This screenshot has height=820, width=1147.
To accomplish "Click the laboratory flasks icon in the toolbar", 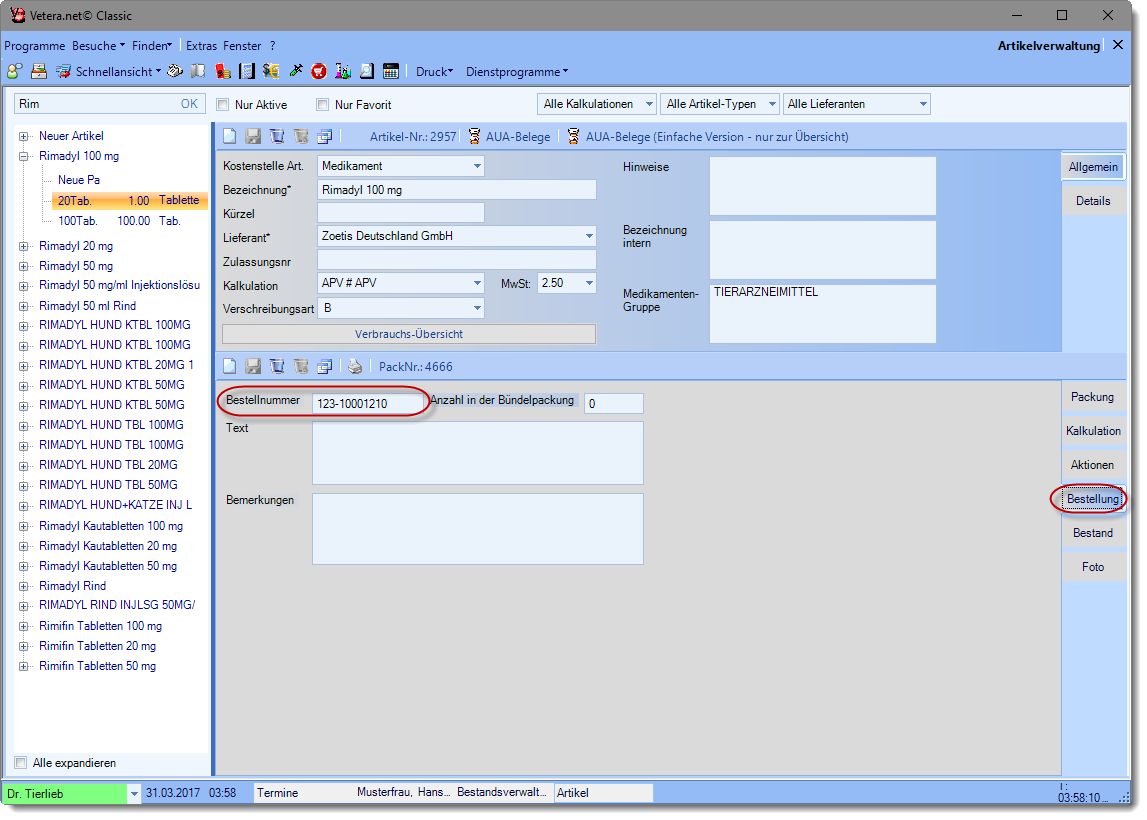I will pyautogui.click(x=343, y=71).
